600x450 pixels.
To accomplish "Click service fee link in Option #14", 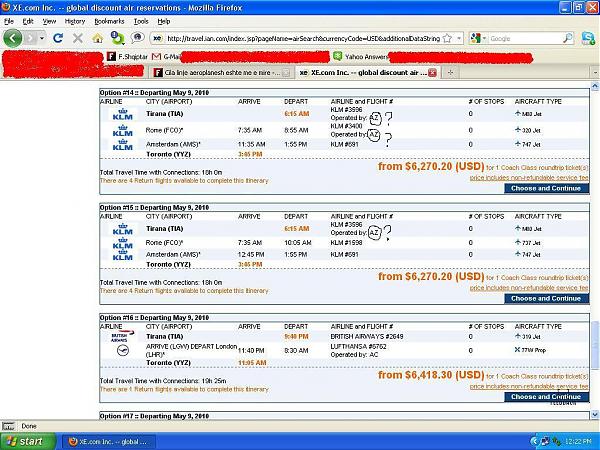I will 529,178.
